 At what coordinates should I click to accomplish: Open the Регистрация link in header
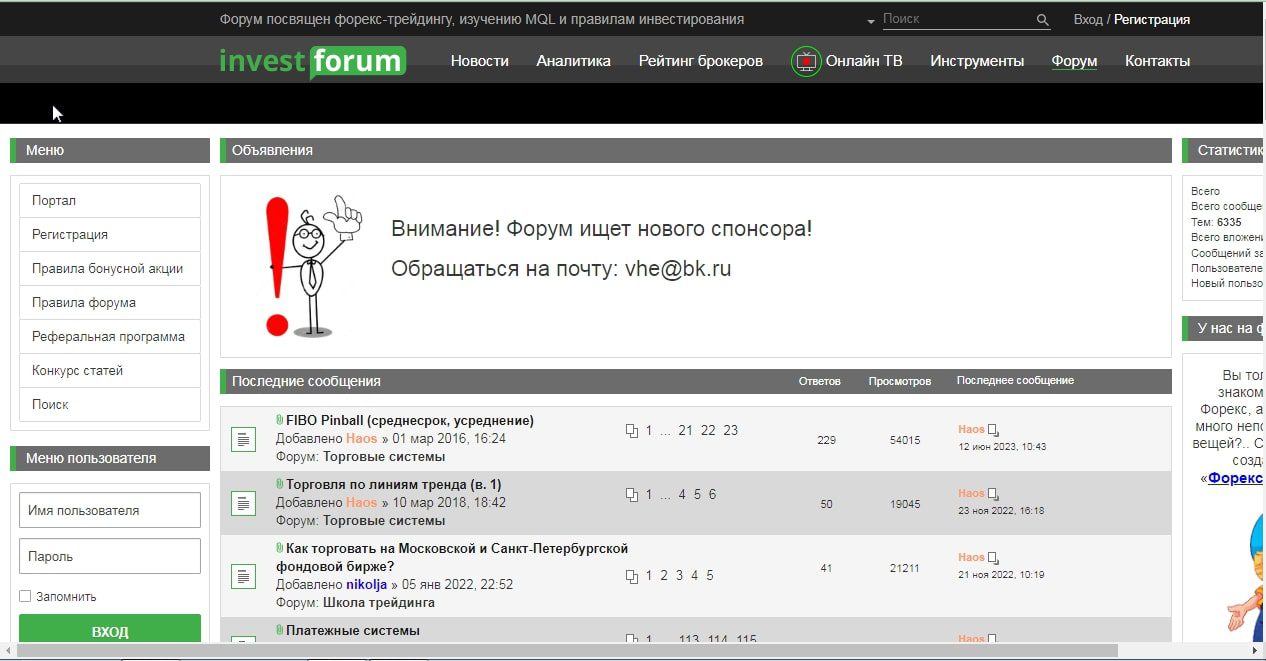1152,19
